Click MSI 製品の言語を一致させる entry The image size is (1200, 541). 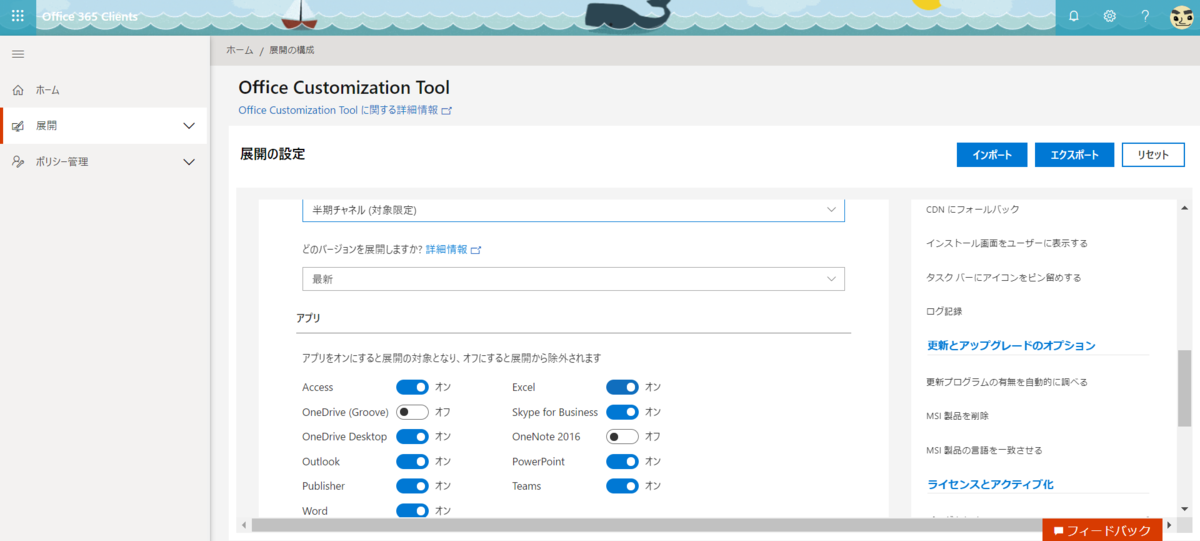coord(984,450)
